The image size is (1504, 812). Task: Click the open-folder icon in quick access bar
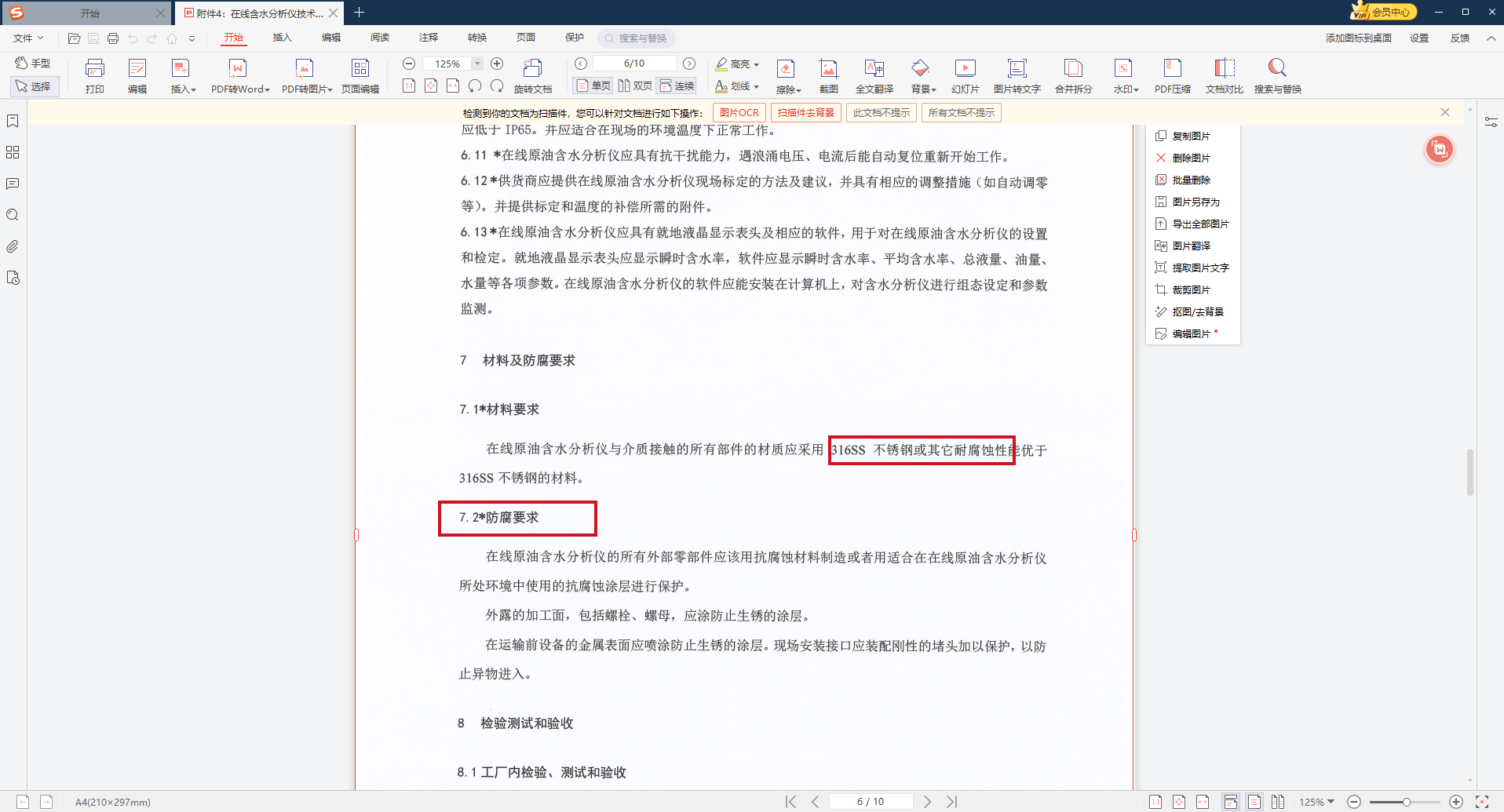point(75,38)
